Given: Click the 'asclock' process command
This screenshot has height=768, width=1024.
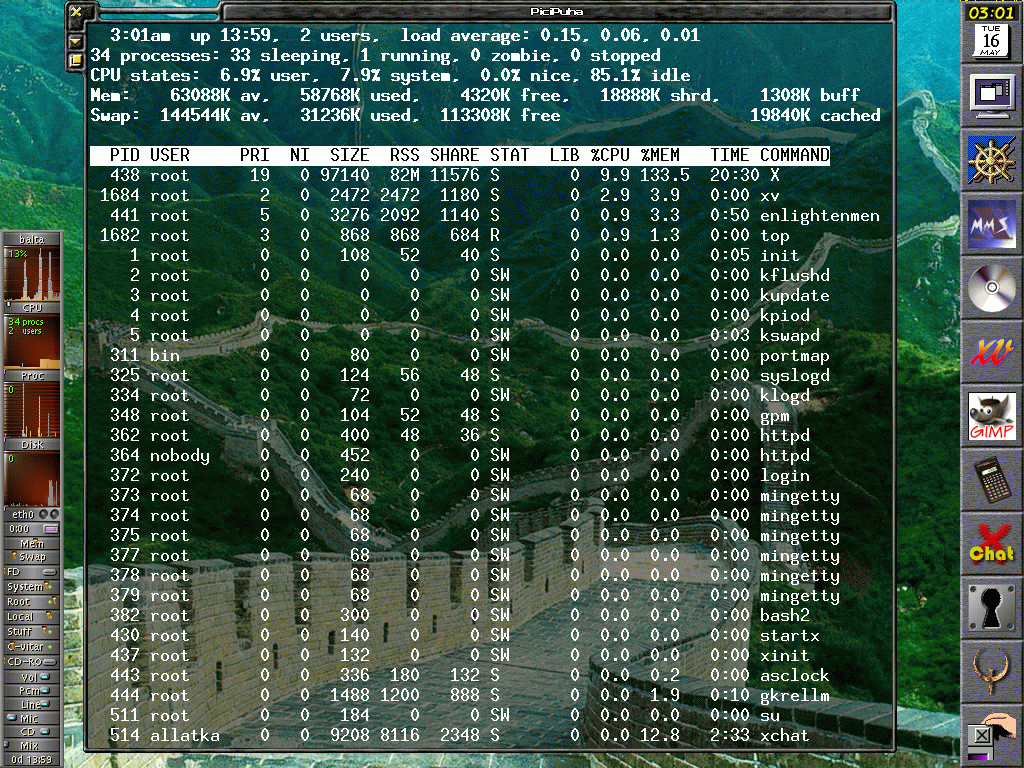Looking at the screenshot, I should pos(795,675).
